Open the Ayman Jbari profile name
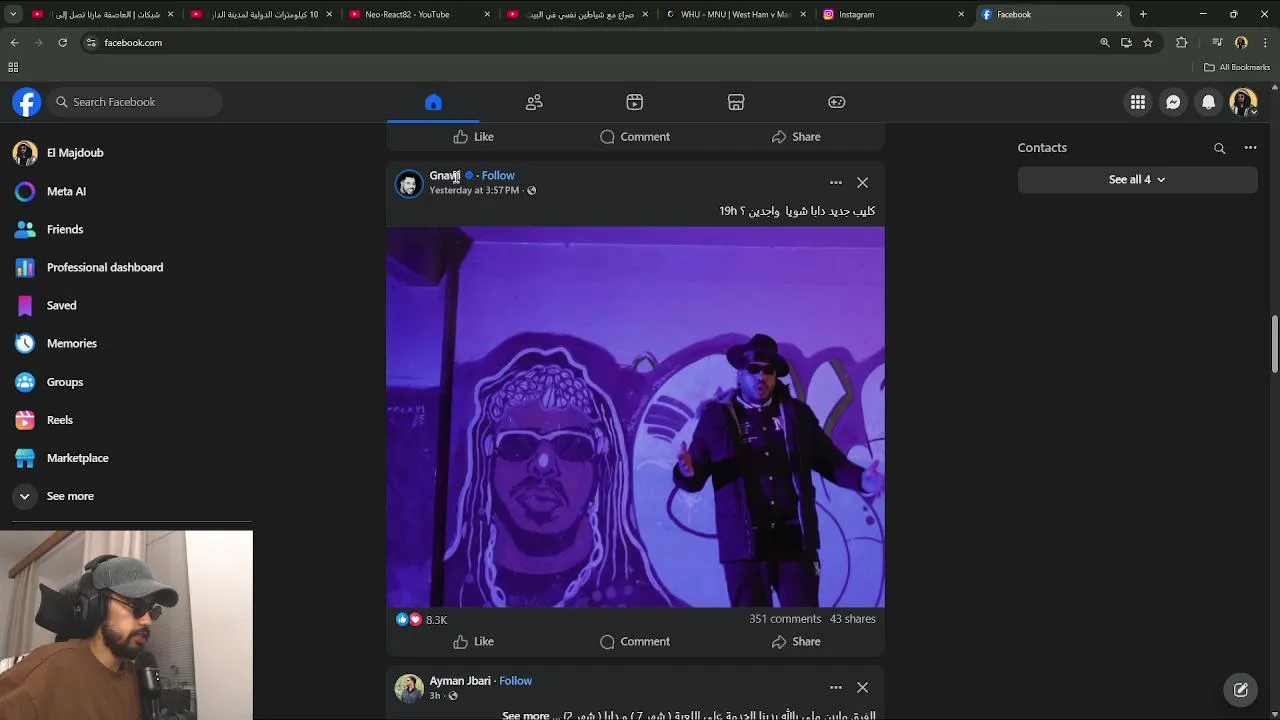 pyautogui.click(x=460, y=681)
